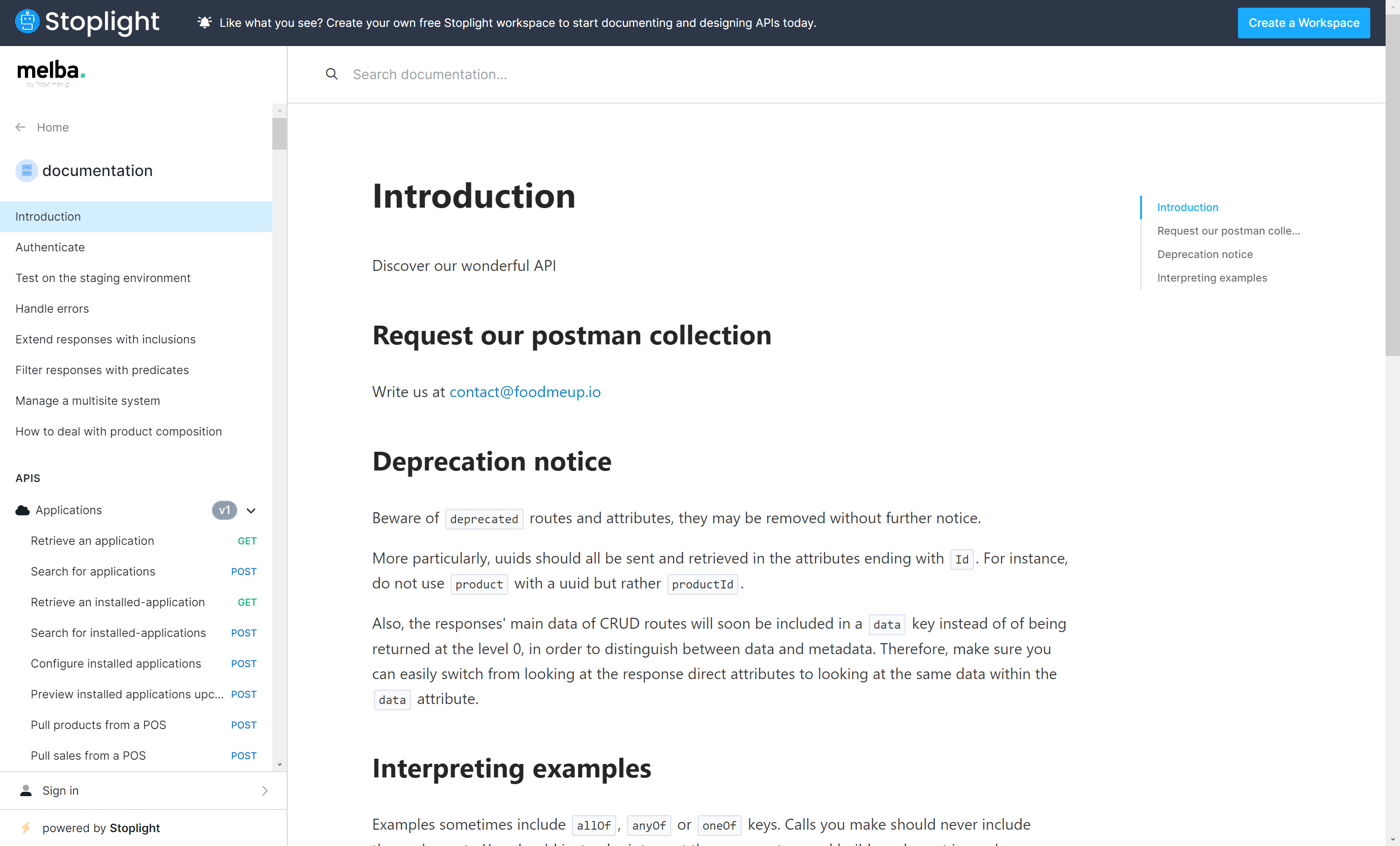The height and width of the screenshot is (846, 1400).
Task: Collapse the Applications API chevron
Action: pos(251,510)
